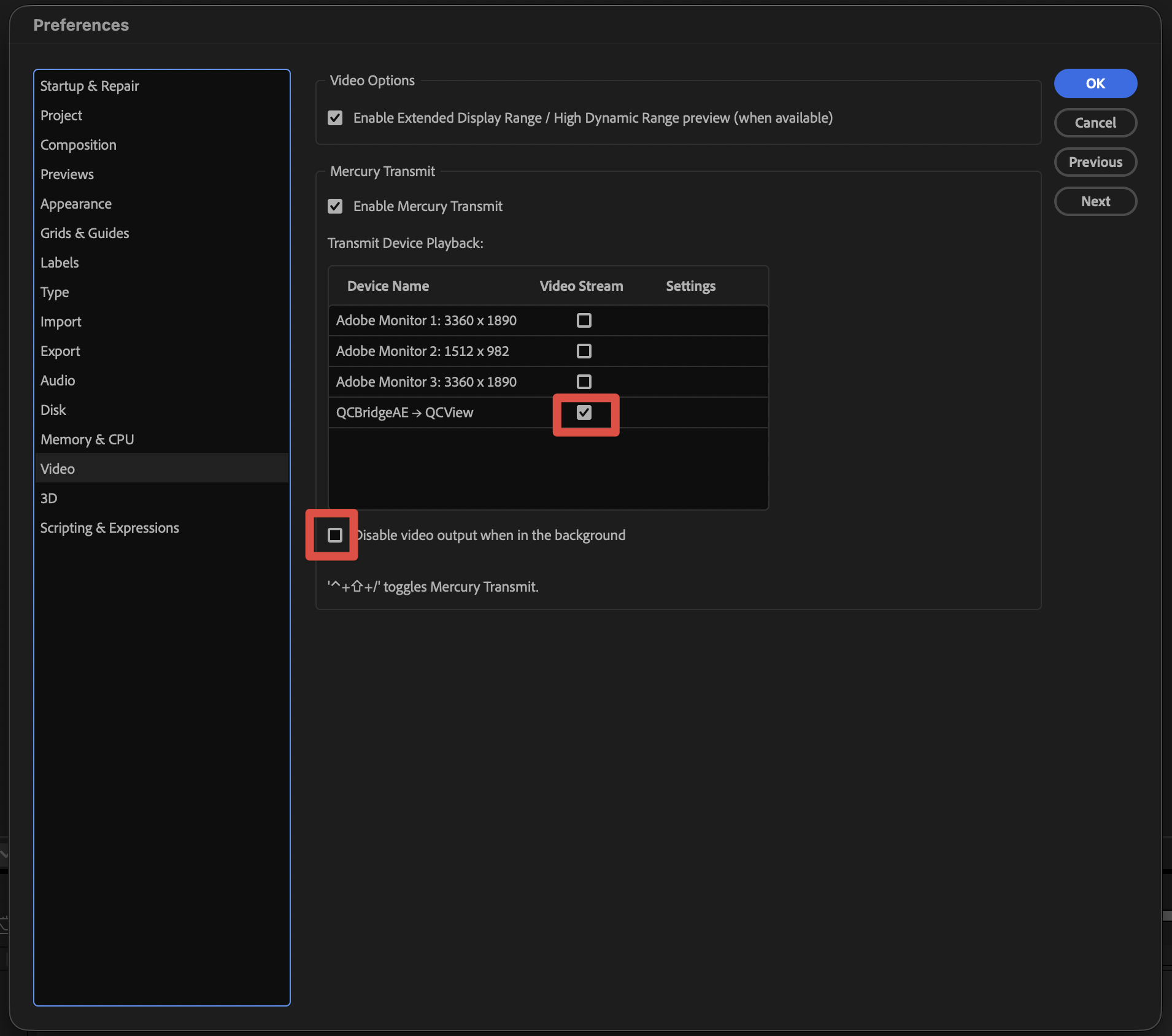Viewport: 1172px width, 1036px height.
Task: Open Project preferences category
Action: tap(162, 115)
